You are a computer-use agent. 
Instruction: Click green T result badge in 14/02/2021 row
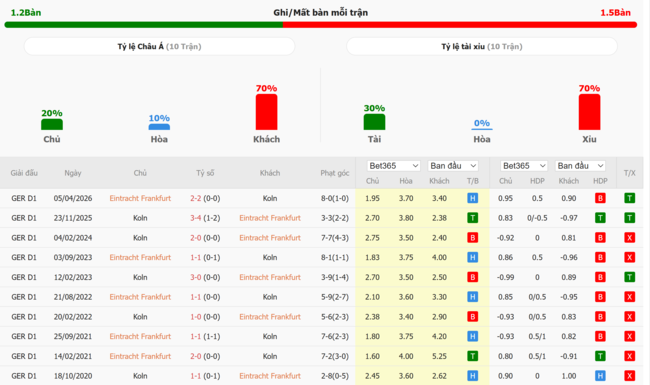pyautogui.click(x=472, y=356)
